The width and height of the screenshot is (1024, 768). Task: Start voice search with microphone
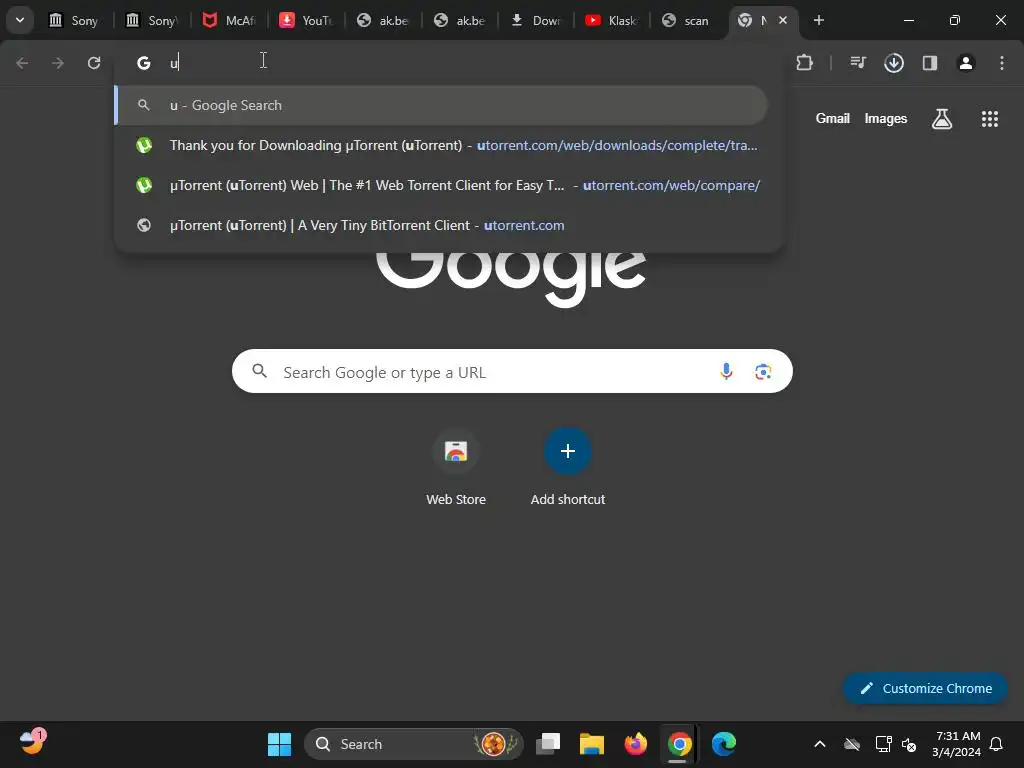[726, 372]
